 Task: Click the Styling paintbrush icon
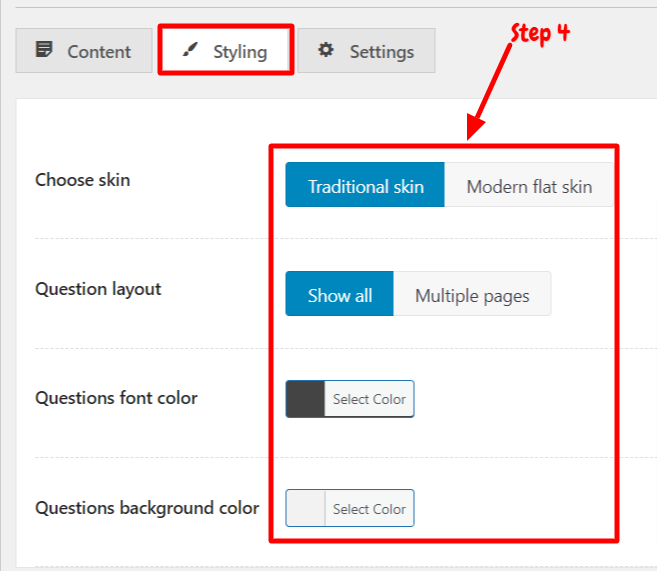point(190,49)
